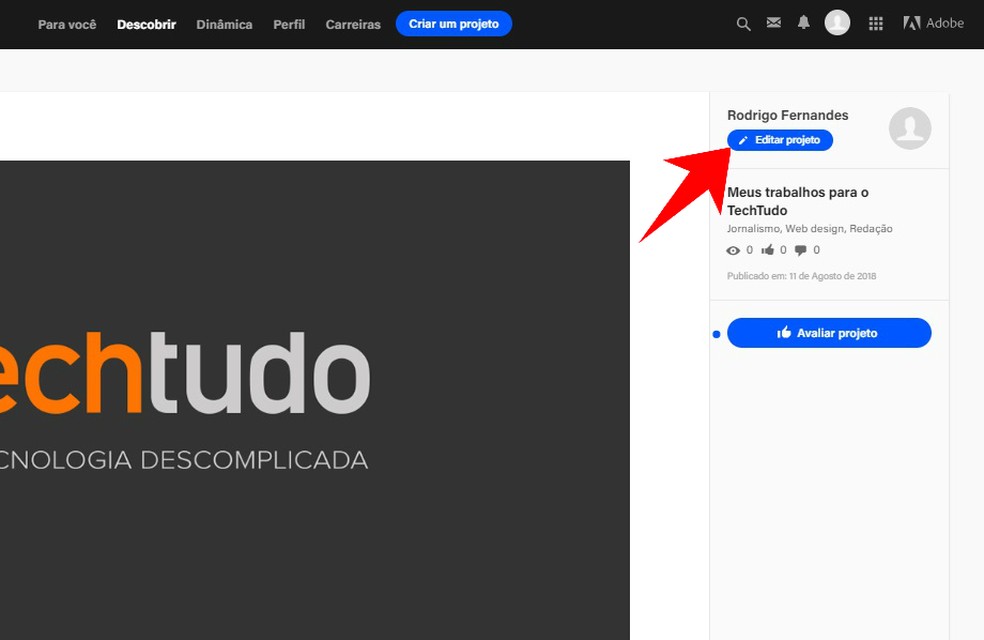
Task: Click the comment bubble icon
Action: (x=800, y=250)
